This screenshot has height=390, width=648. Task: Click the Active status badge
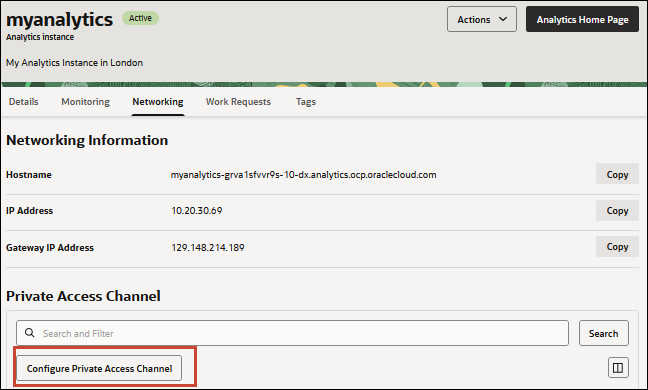[x=140, y=18]
